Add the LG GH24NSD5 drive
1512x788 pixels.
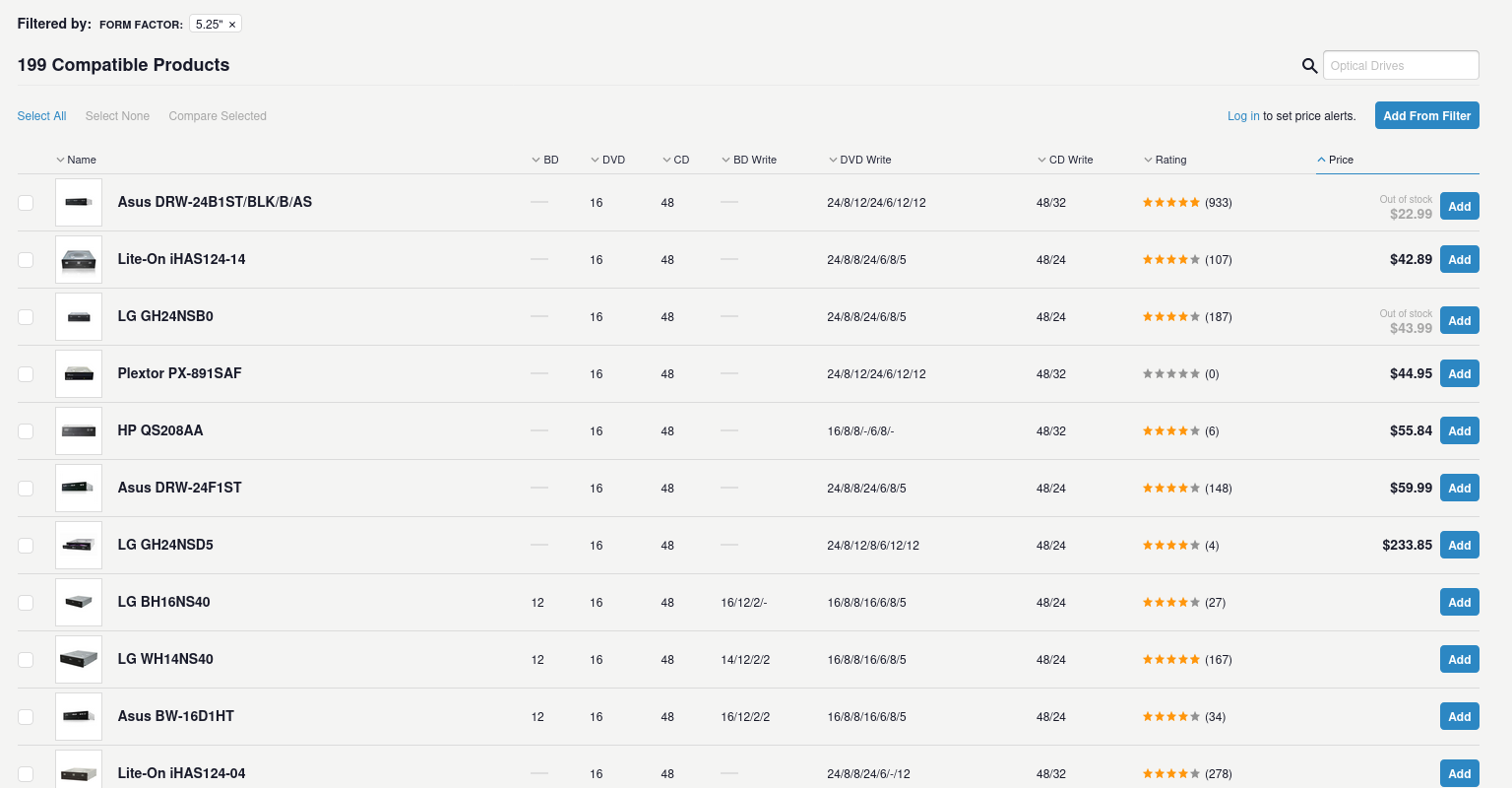click(x=1460, y=545)
